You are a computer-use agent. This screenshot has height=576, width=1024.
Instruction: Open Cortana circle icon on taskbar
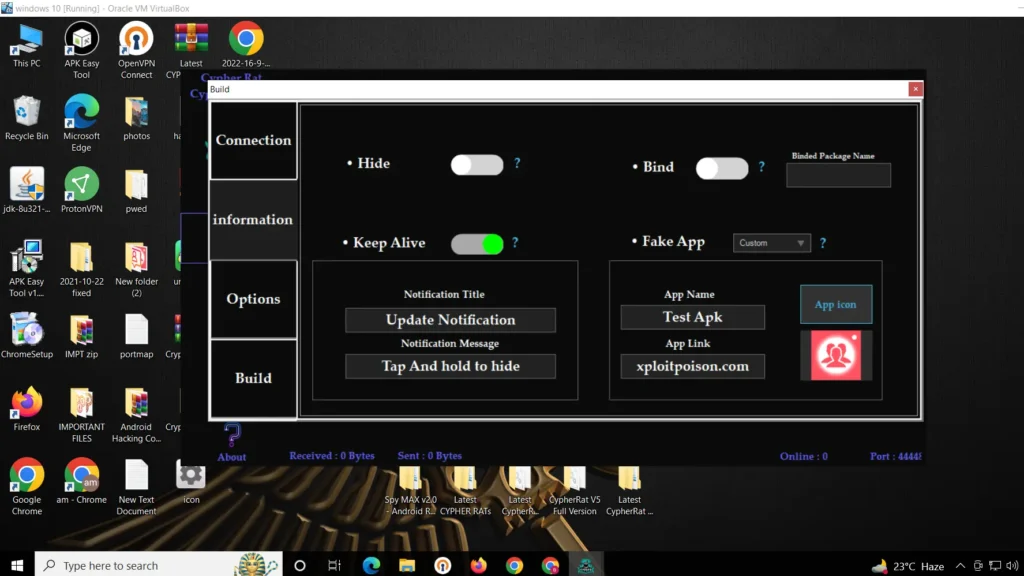300,566
